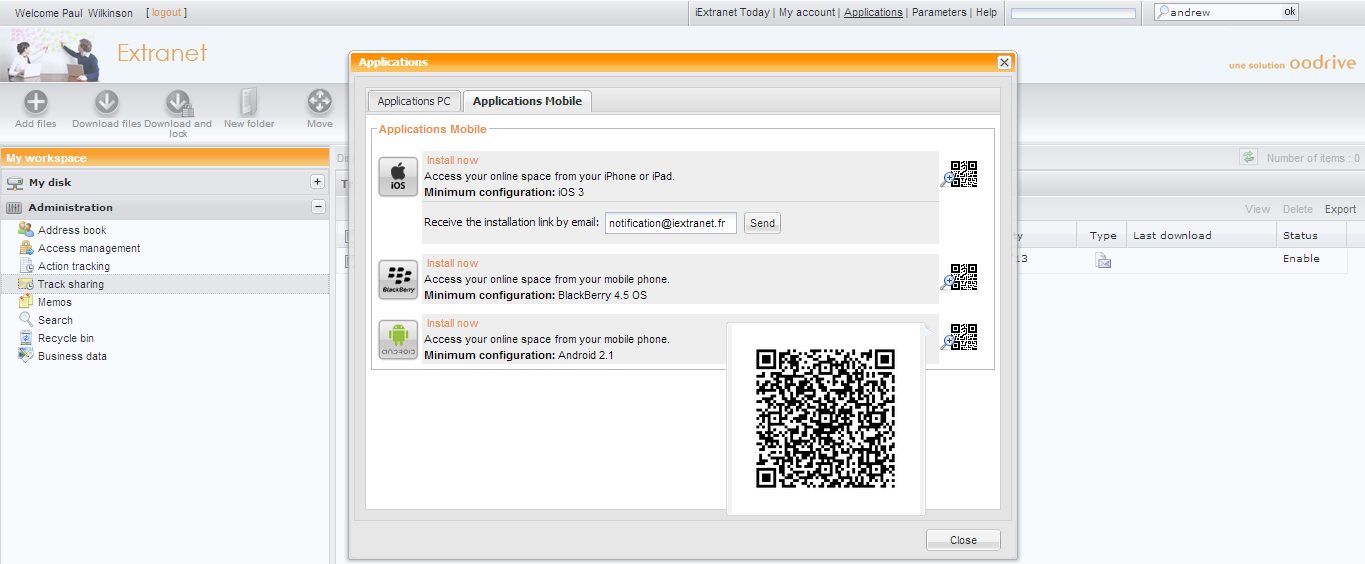The width and height of the screenshot is (1365, 564).
Task: Click the iOS app icon
Action: (398, 177)
